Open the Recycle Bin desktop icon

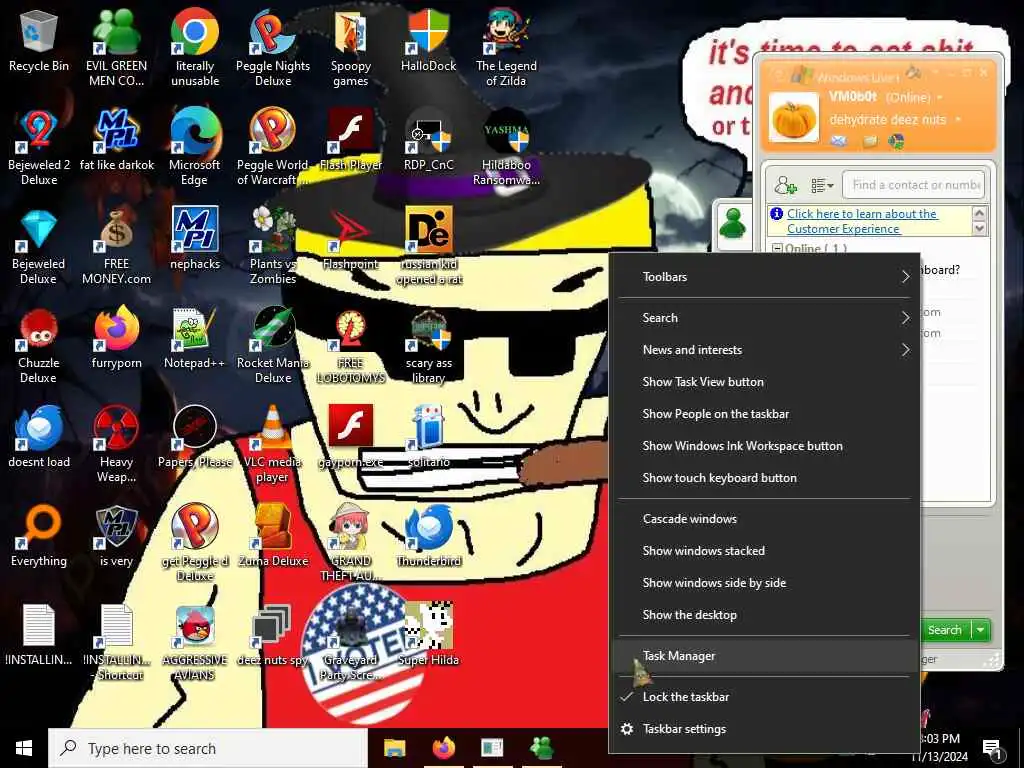(39, 40)
